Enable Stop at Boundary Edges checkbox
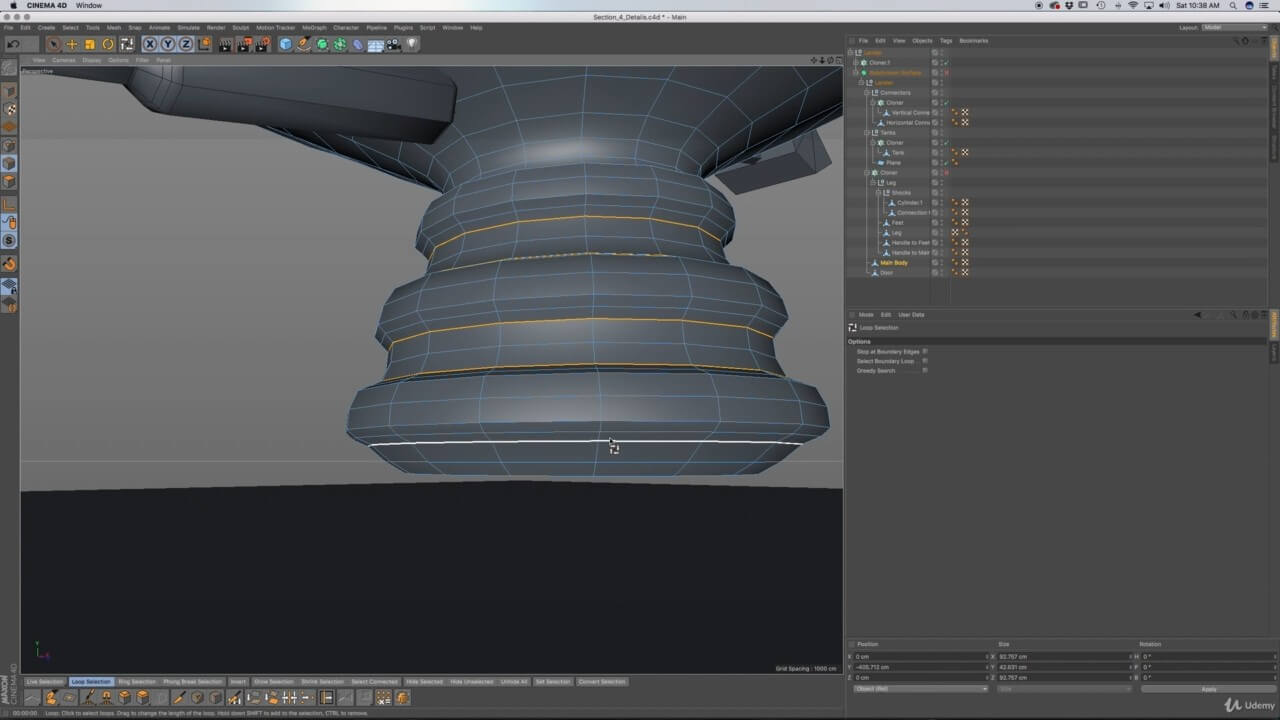This screenshot has width=1280, height=720. coord(925,351)
